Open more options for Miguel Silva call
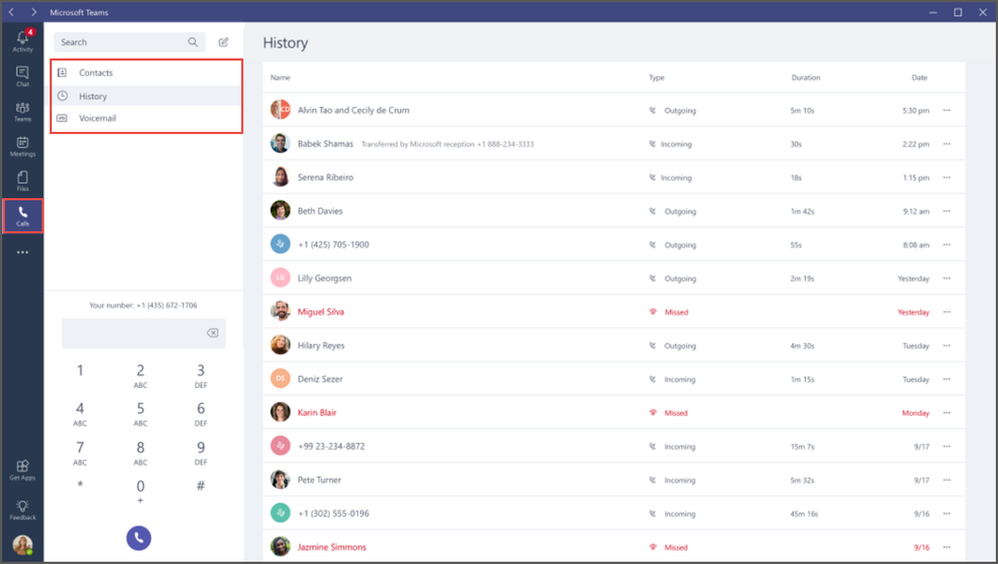998x564 pixels. point(946,312)
